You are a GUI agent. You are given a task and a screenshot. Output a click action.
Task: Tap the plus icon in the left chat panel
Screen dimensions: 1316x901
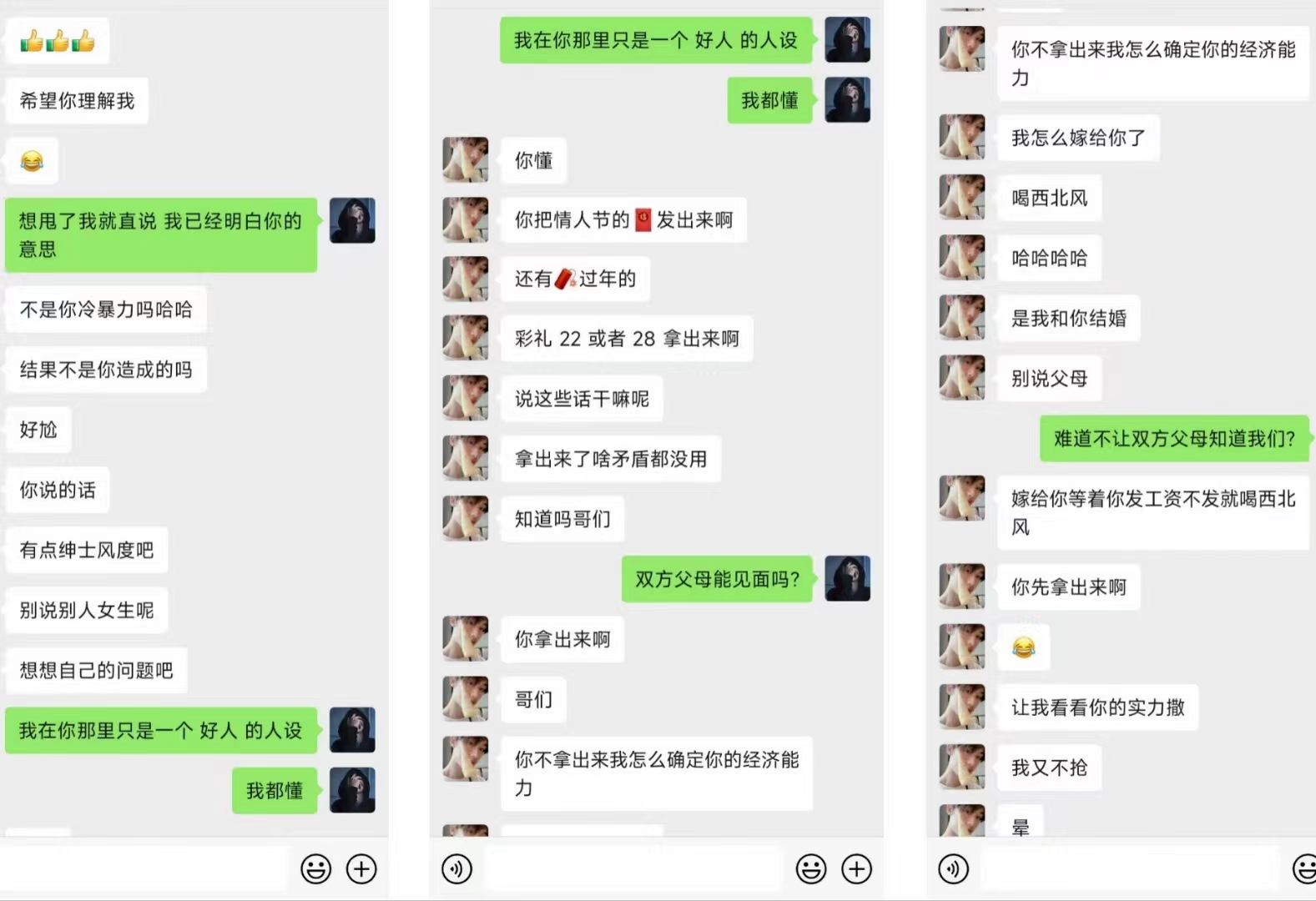[361, 869]
